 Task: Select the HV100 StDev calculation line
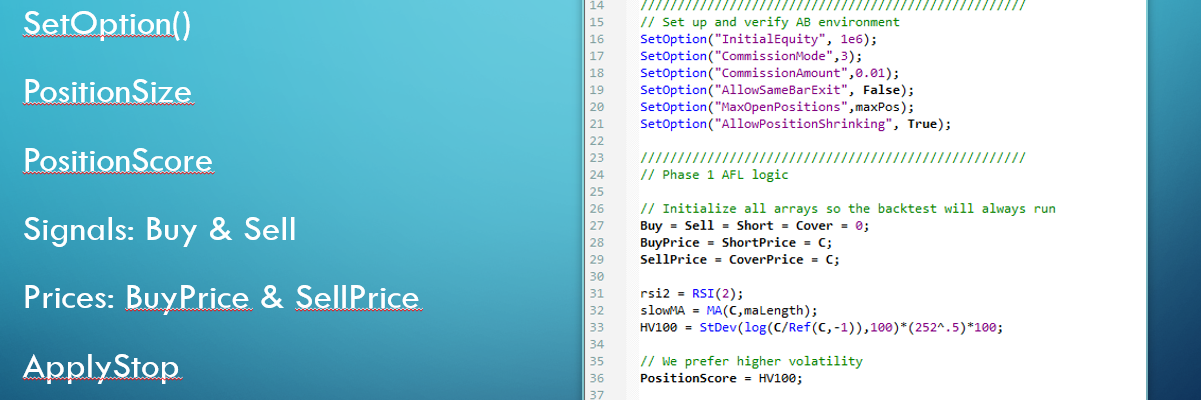coord(820,328)
